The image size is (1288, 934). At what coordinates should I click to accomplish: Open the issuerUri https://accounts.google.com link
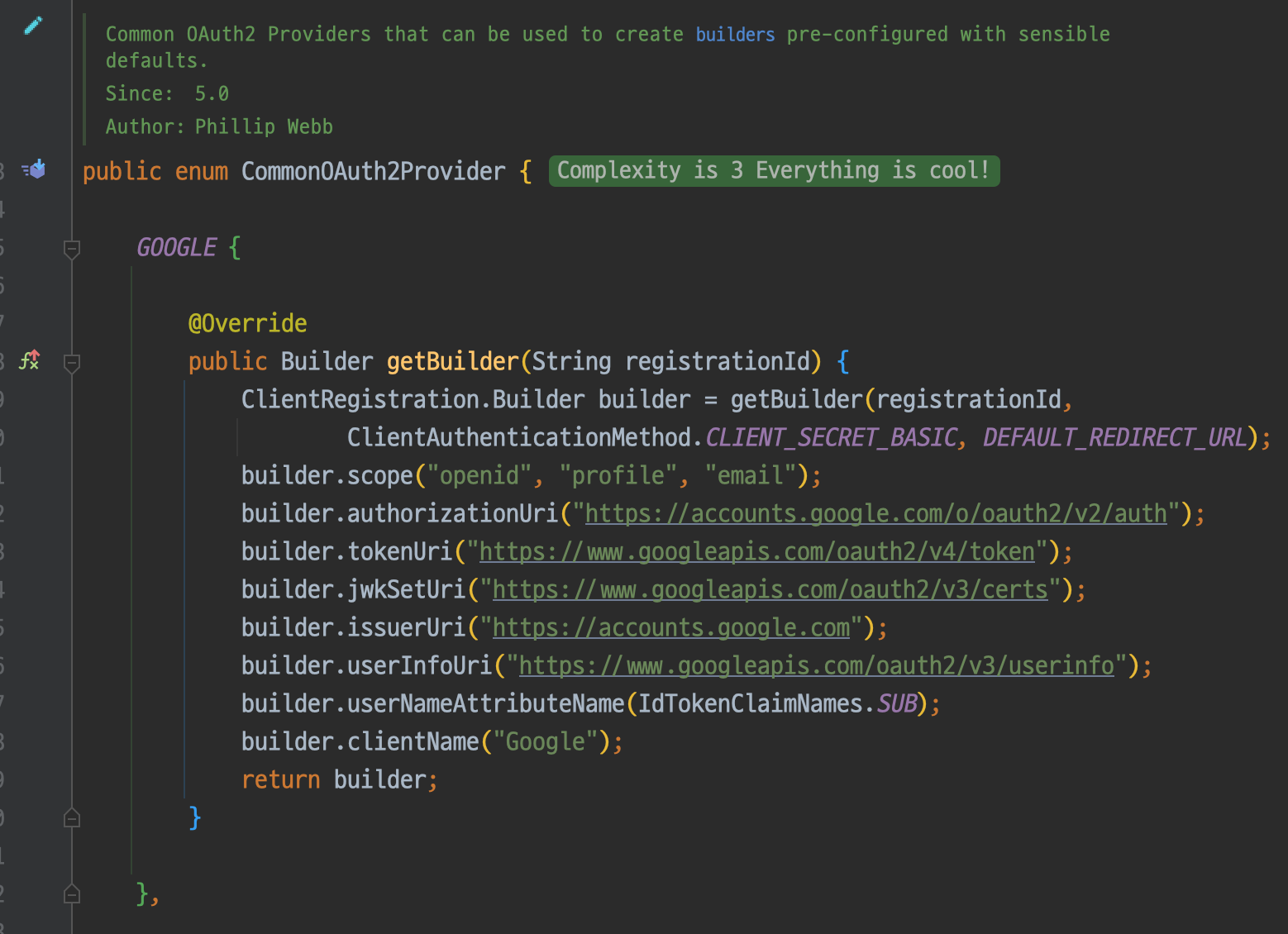click(671, 627)
